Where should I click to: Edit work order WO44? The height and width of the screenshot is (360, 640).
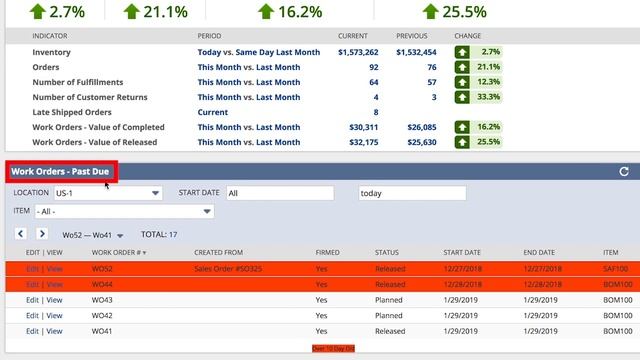[32, 284]
